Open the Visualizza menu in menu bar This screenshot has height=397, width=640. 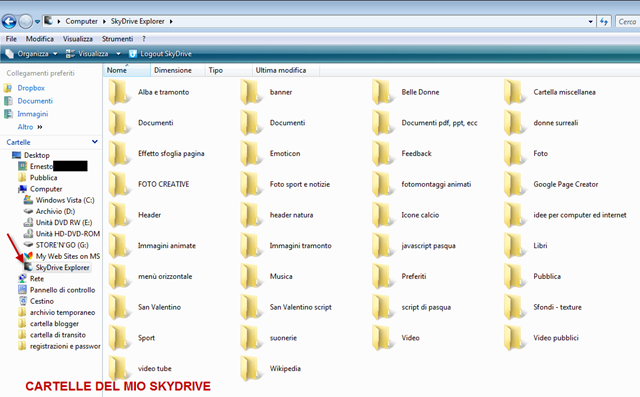(78, 39)
